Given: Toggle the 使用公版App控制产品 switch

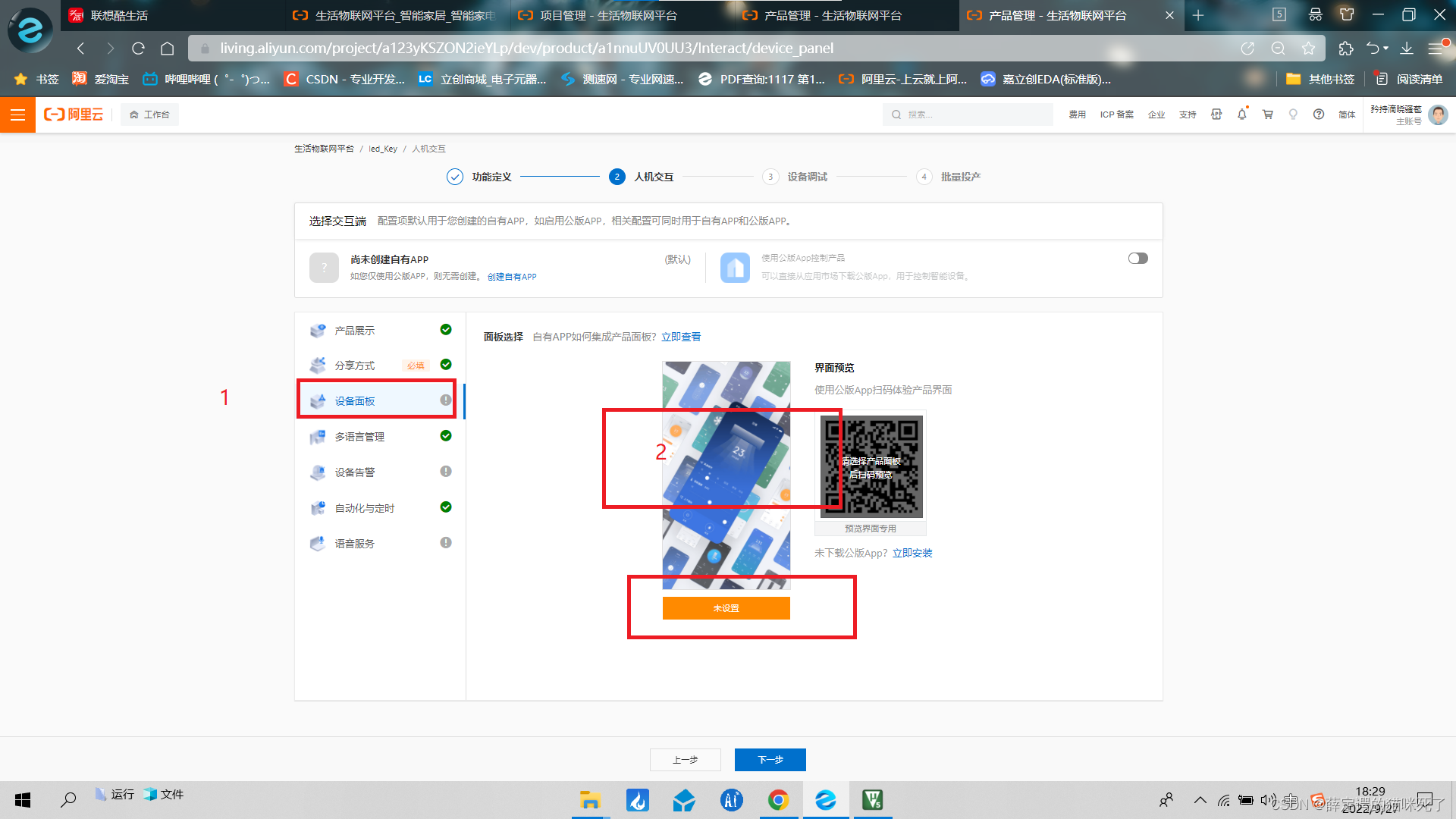Looking at the screenshot, I should (1138, 258).
